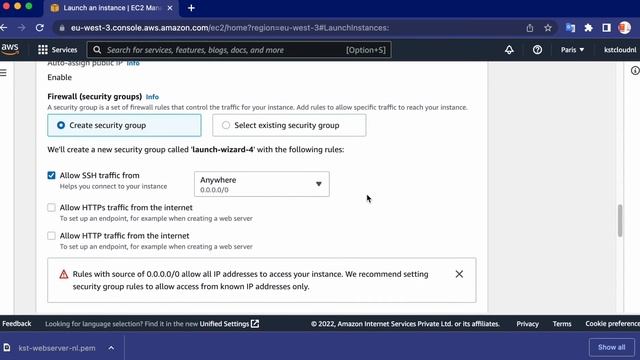Image resolution: width=640 pixels, height=360 pixels.
Task: Open the notifications bell
Action: click(509, 50)
